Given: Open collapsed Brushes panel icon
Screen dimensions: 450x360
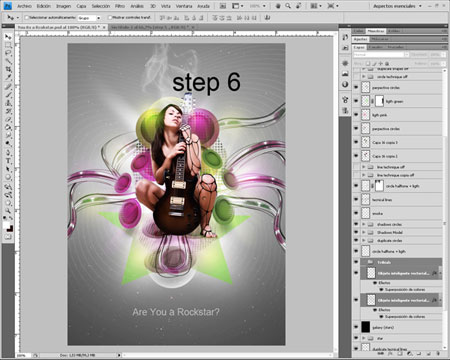Looking at the screenshot, I should 345,99.
